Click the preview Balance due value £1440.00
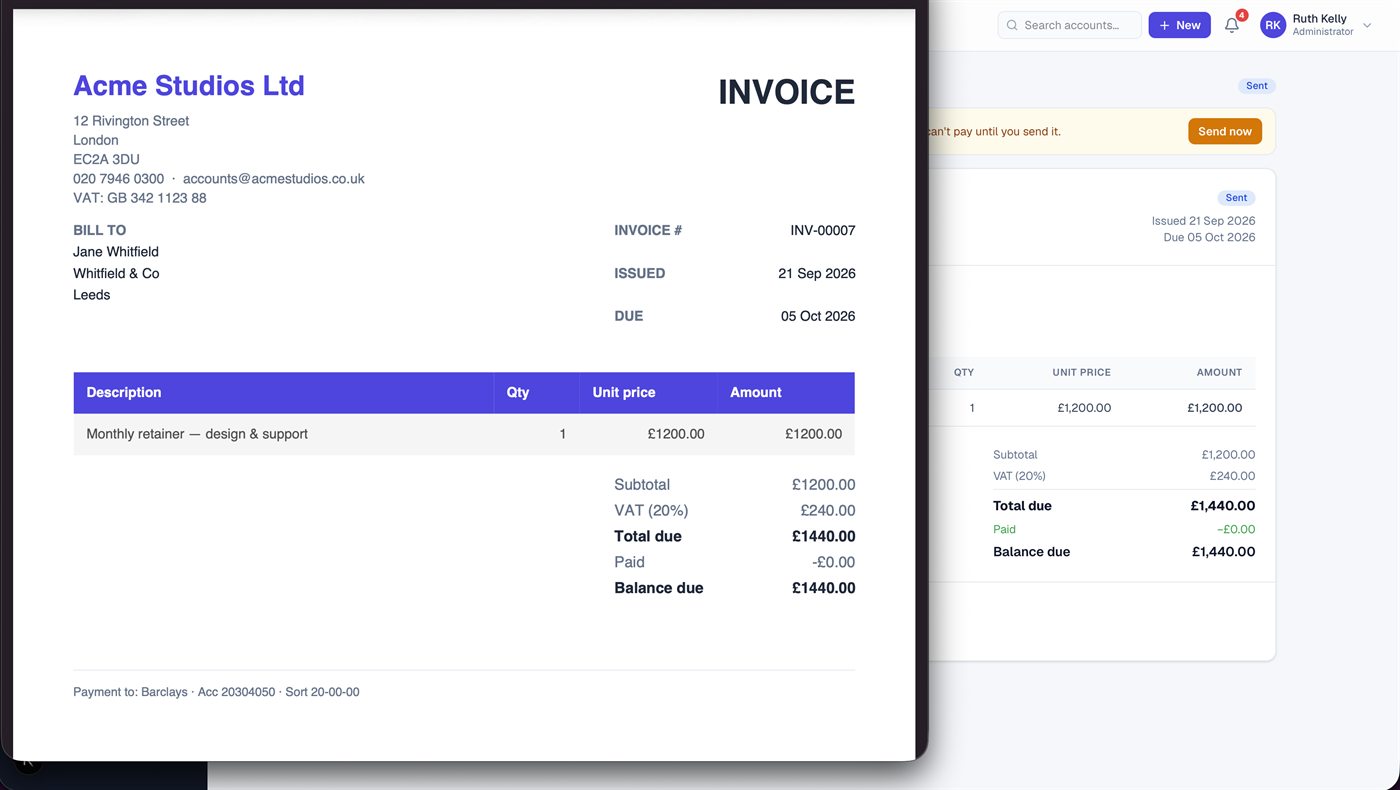The image size is (1400, 790). pyautogui.click(x=823, y=588)
